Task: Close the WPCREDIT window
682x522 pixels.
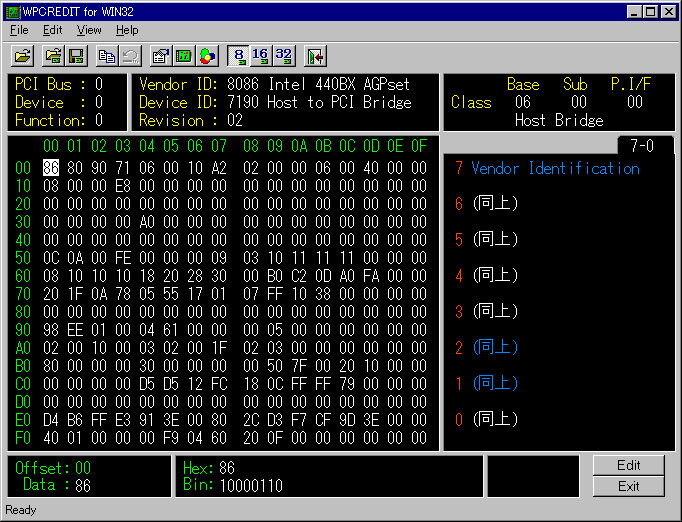Action: pyautogui.click(x=668, y=12)
